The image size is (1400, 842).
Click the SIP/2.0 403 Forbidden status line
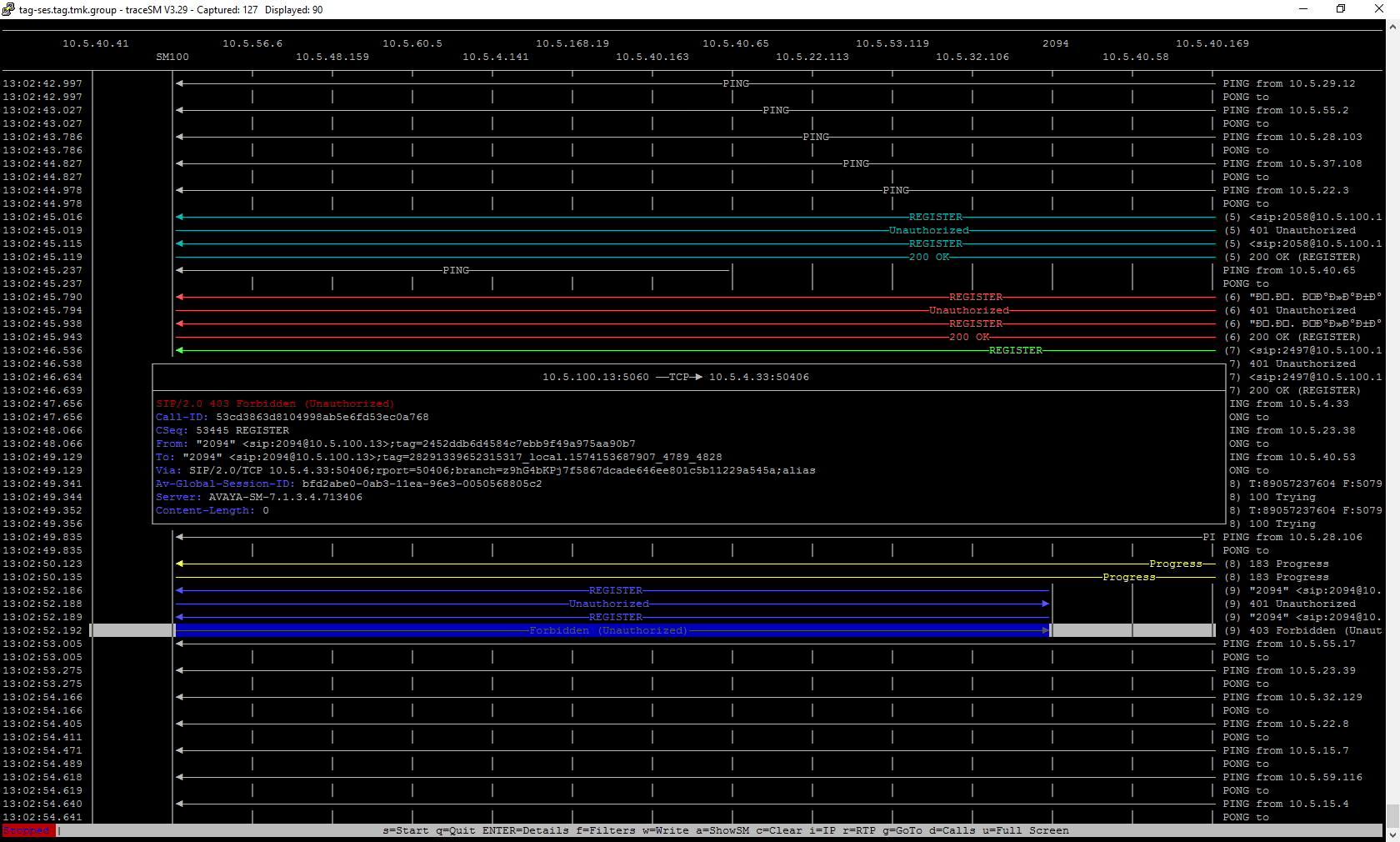click(275, 403)
